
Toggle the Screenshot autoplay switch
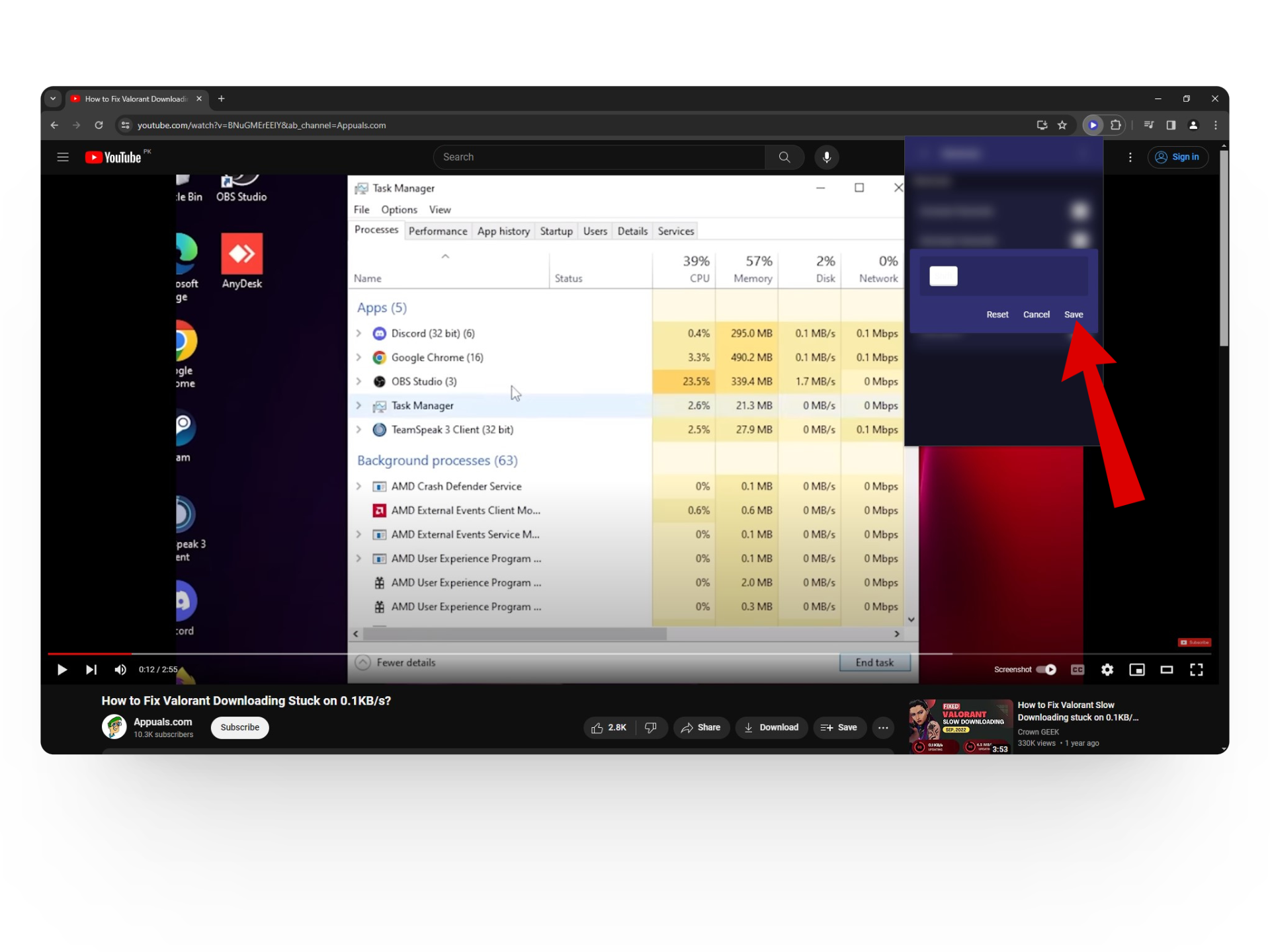pos(1046,670)
